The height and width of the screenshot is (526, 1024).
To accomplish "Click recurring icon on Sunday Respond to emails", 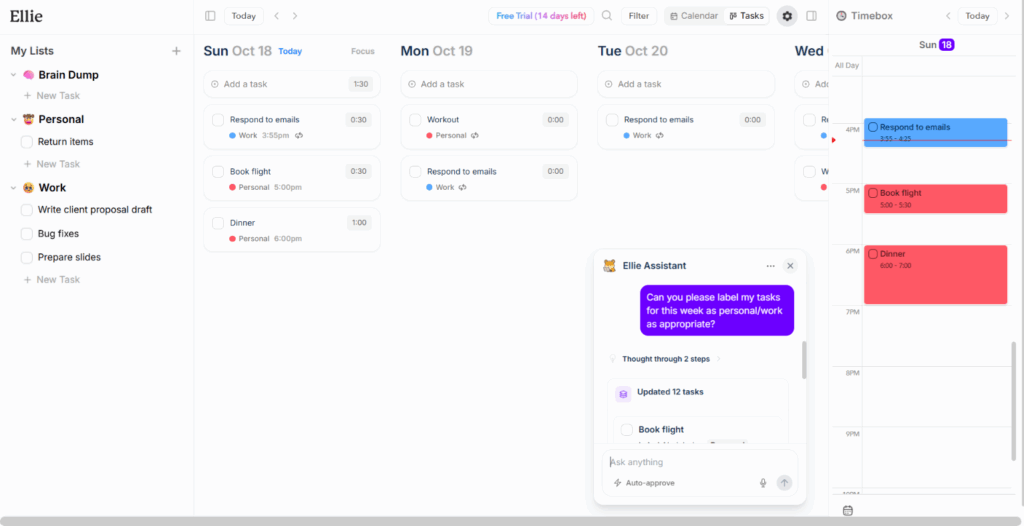I will click(298, 136).
